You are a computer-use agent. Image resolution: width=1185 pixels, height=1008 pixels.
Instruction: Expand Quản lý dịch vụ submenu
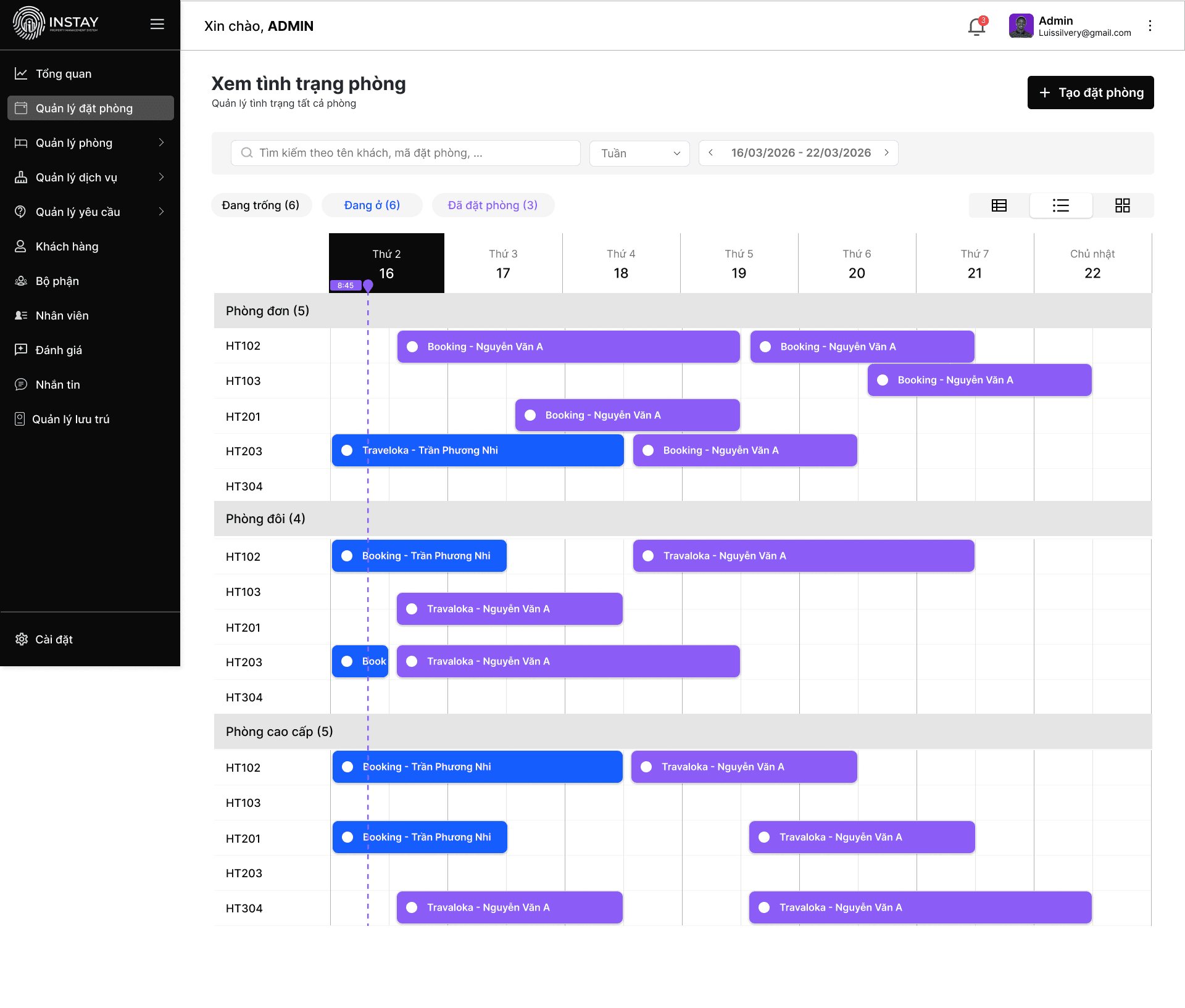(x=161, y=177)
